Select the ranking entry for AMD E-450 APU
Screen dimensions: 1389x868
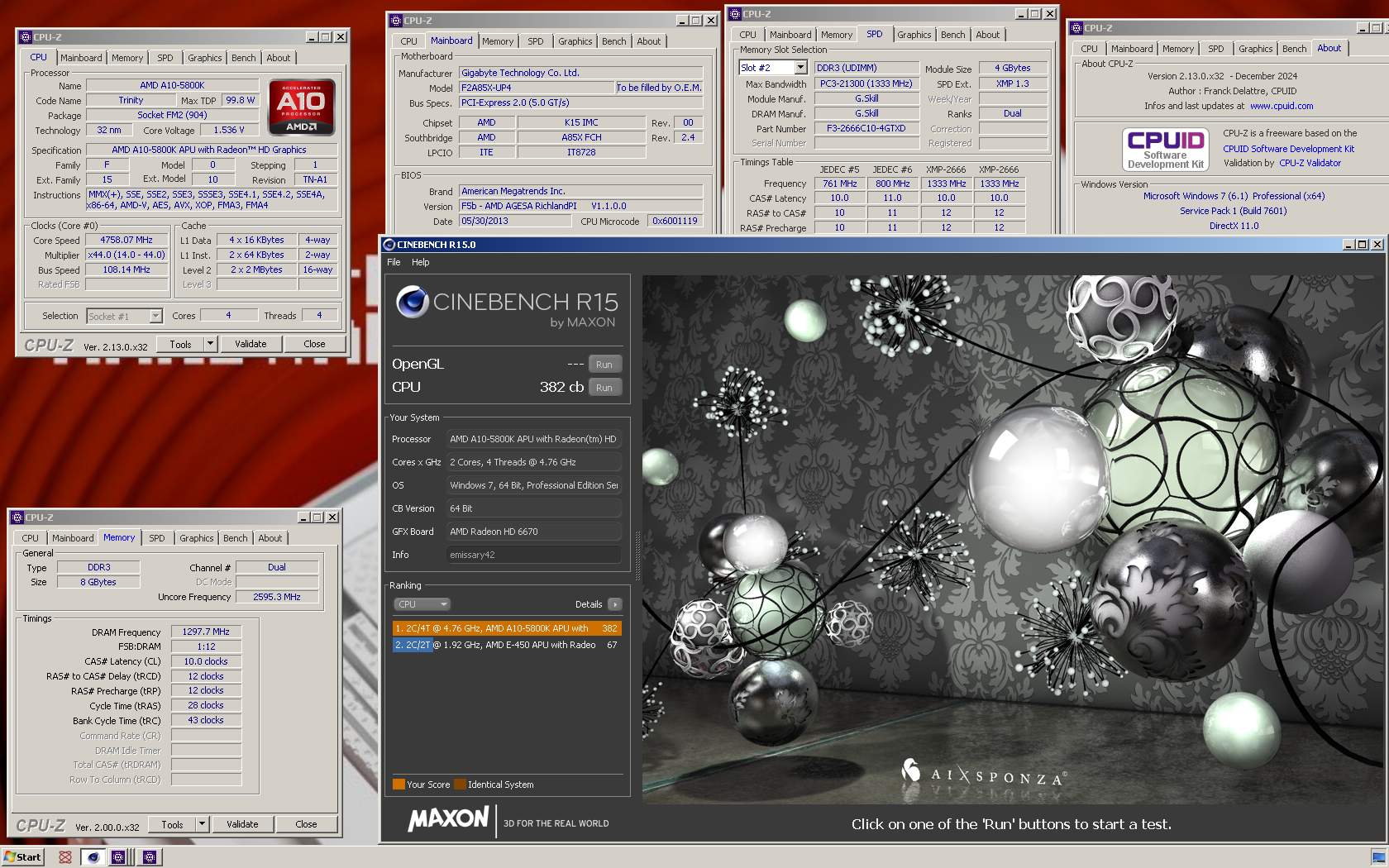(x=507, y=645)
